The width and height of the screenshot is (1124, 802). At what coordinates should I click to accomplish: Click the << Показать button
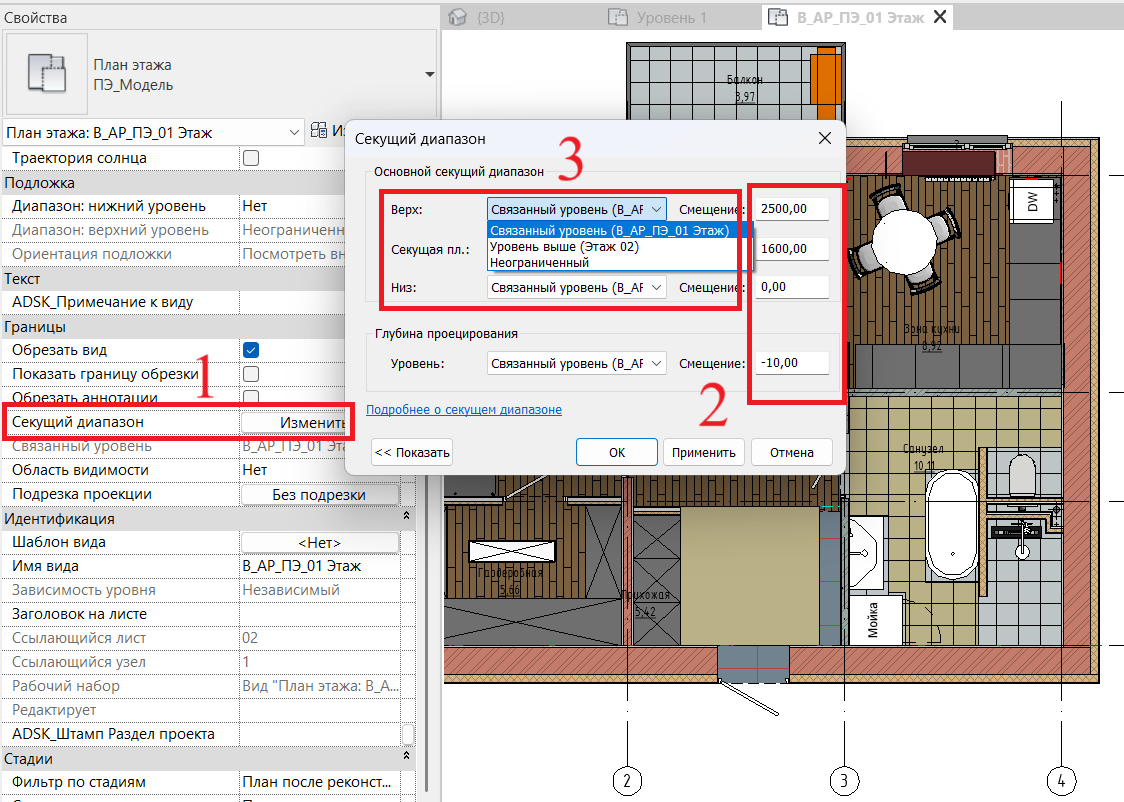pos(412,452)
